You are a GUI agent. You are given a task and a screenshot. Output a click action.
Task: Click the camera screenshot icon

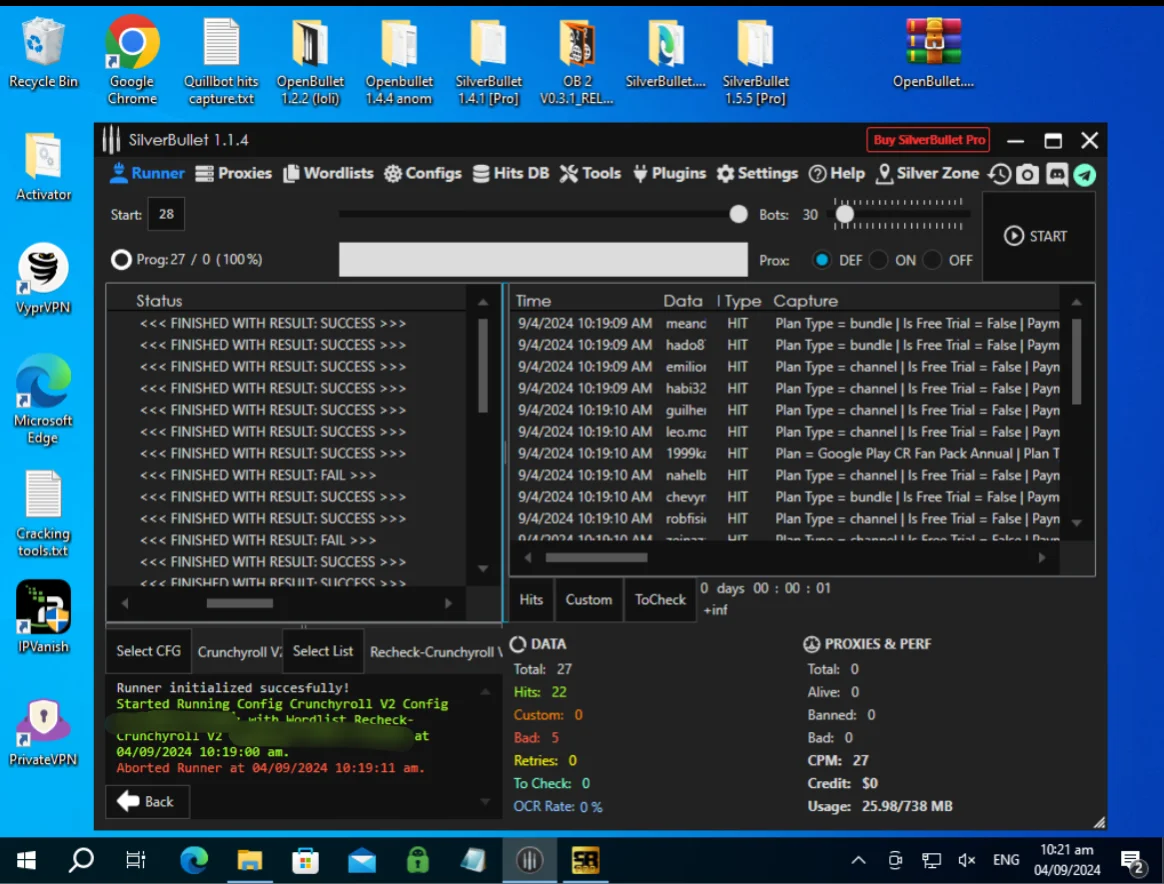coord(1027,174)
